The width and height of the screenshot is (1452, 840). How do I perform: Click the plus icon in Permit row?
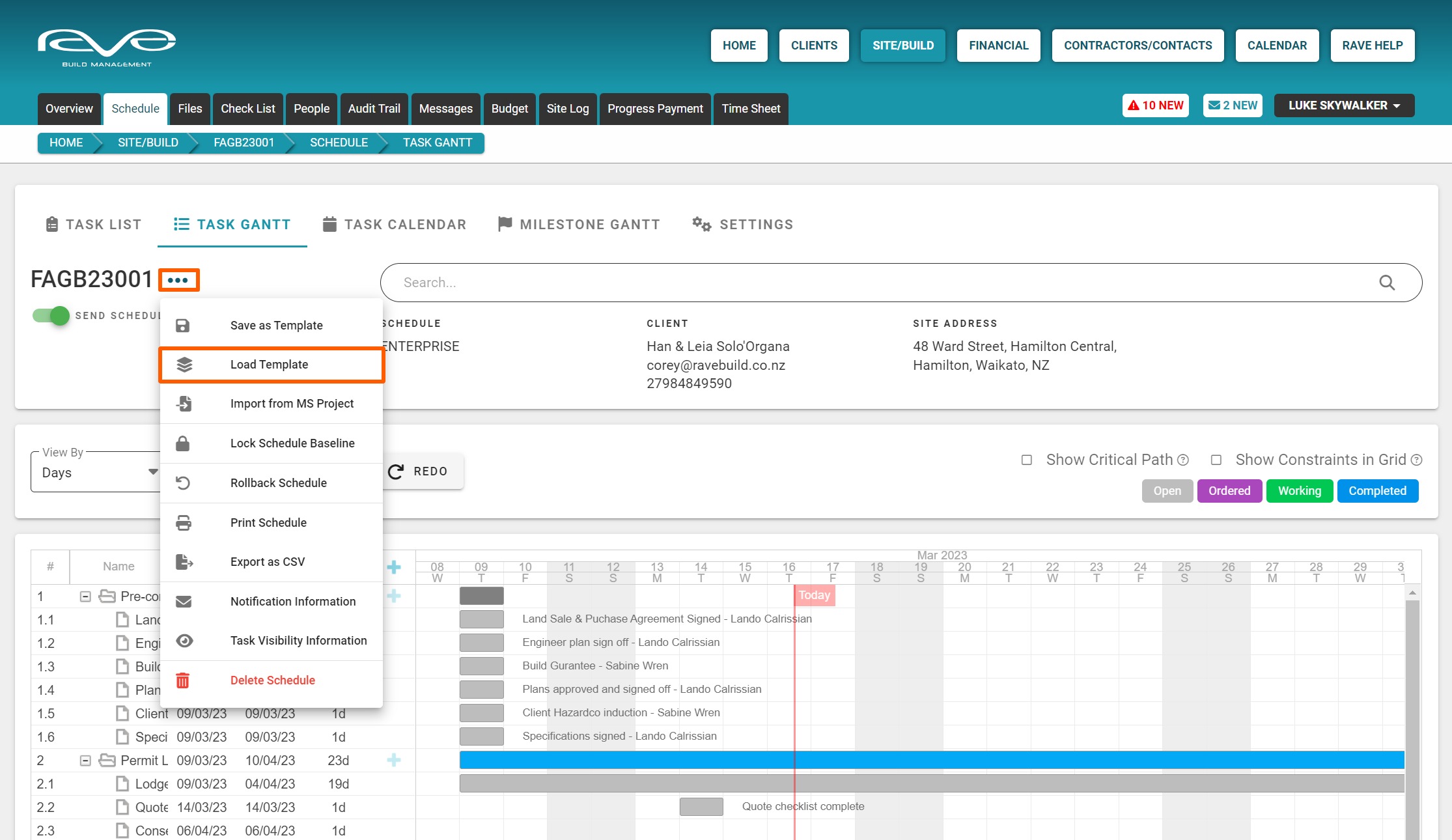point(394,760)
